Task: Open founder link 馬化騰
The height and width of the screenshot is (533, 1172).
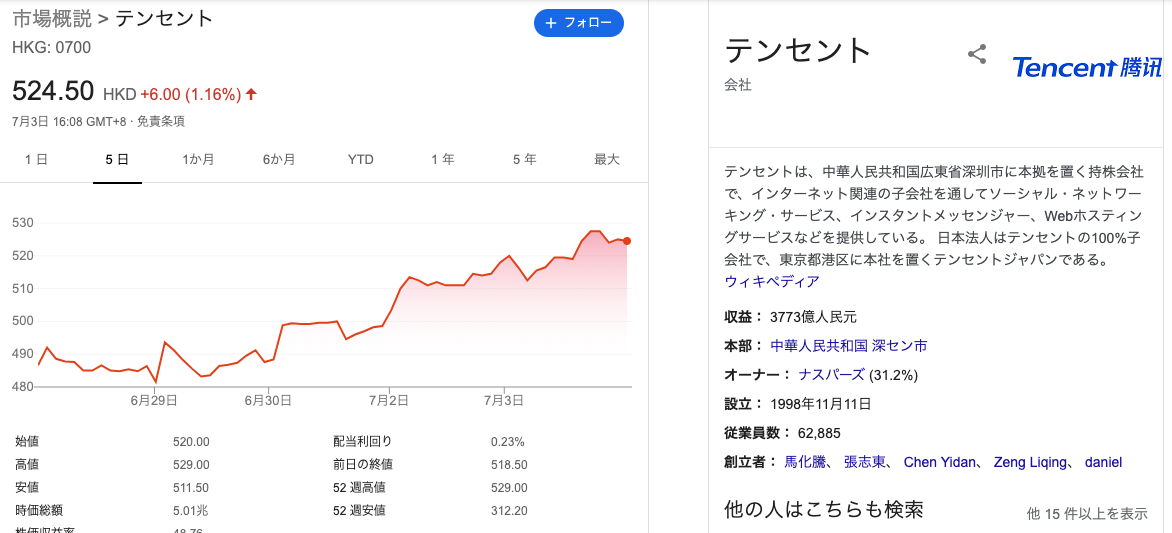Action: pos(805,462)
